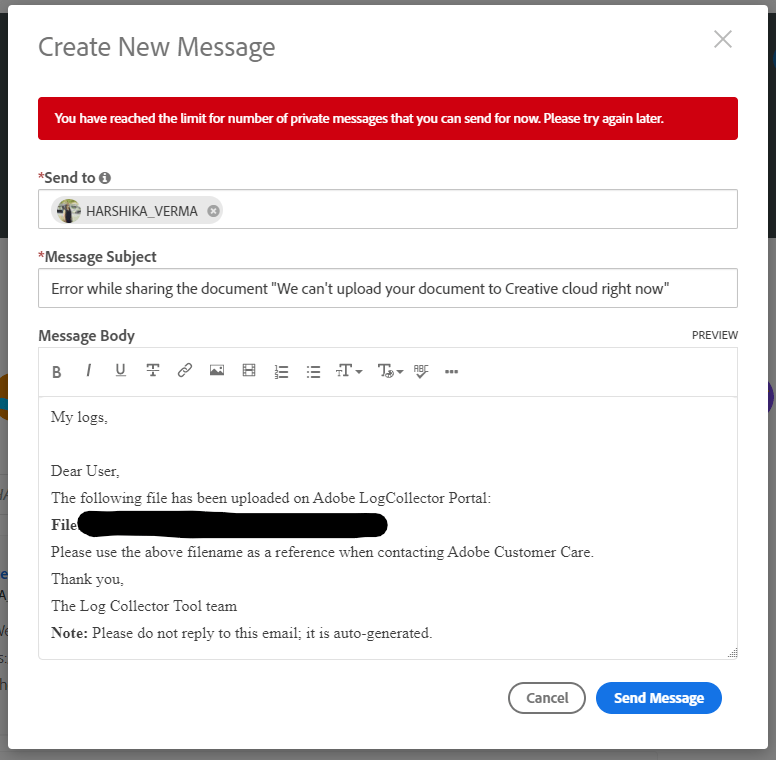
Task: Cancel the new message
Action: (x=547, y=698)
